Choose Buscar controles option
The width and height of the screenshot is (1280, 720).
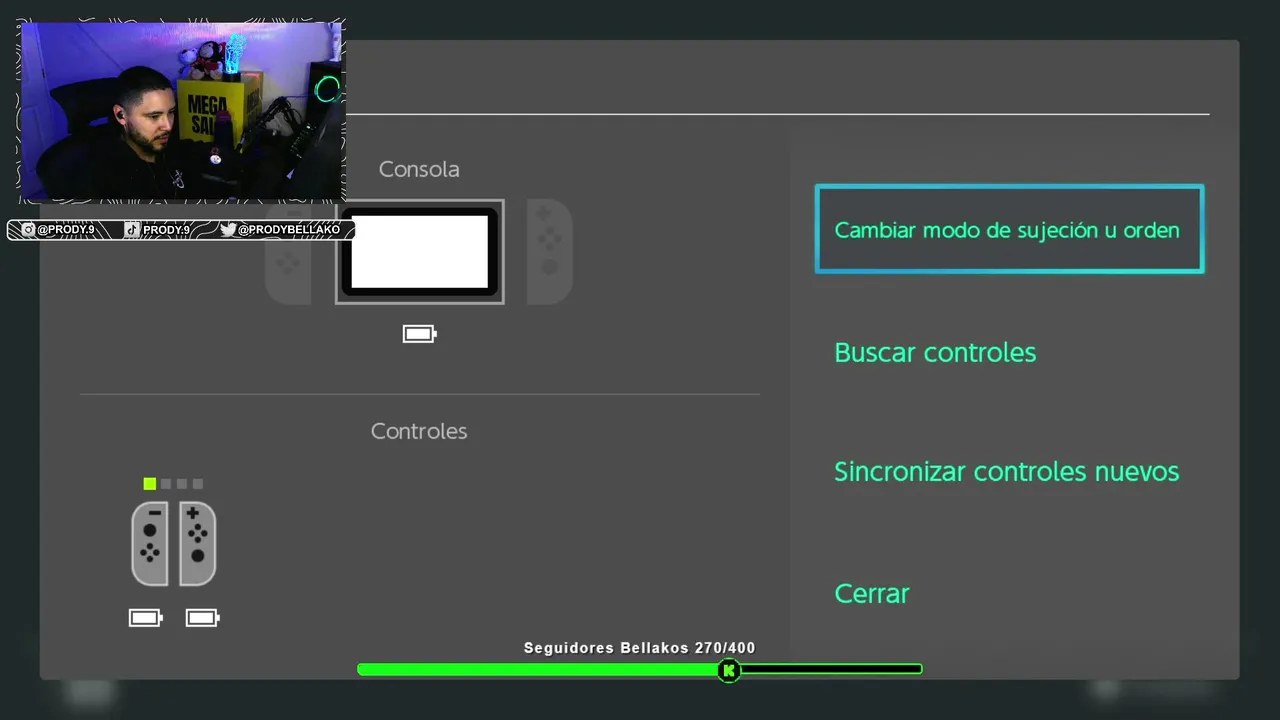click(935, 352)
